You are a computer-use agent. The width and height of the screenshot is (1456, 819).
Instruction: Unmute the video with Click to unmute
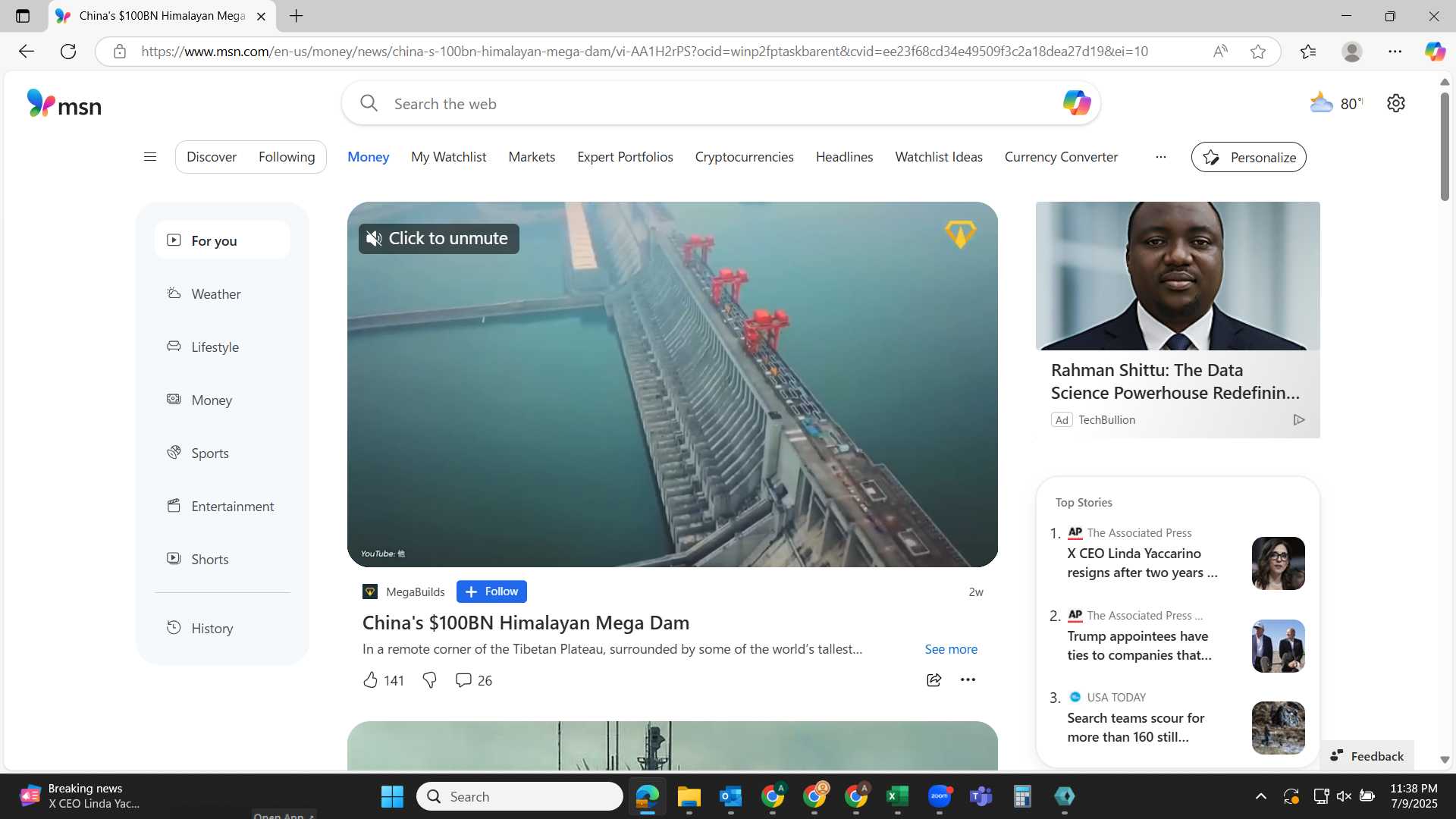438,239
